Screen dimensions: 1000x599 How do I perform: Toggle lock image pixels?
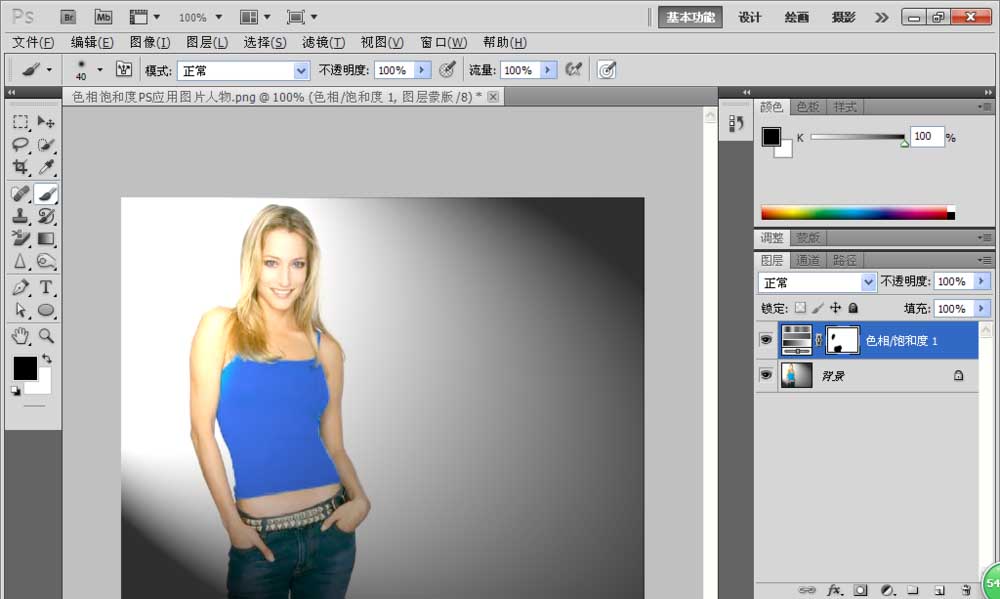pos(818,308)
